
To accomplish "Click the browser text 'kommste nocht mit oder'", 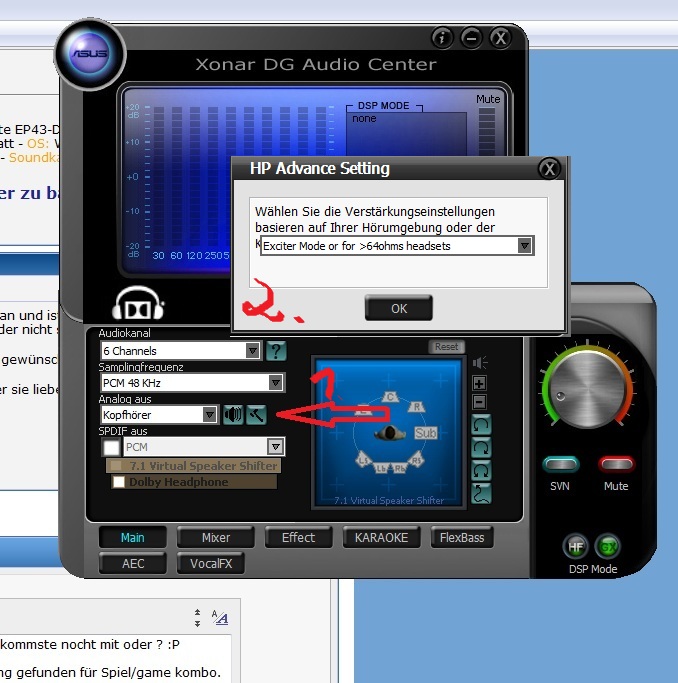I will tap(76, 644).
